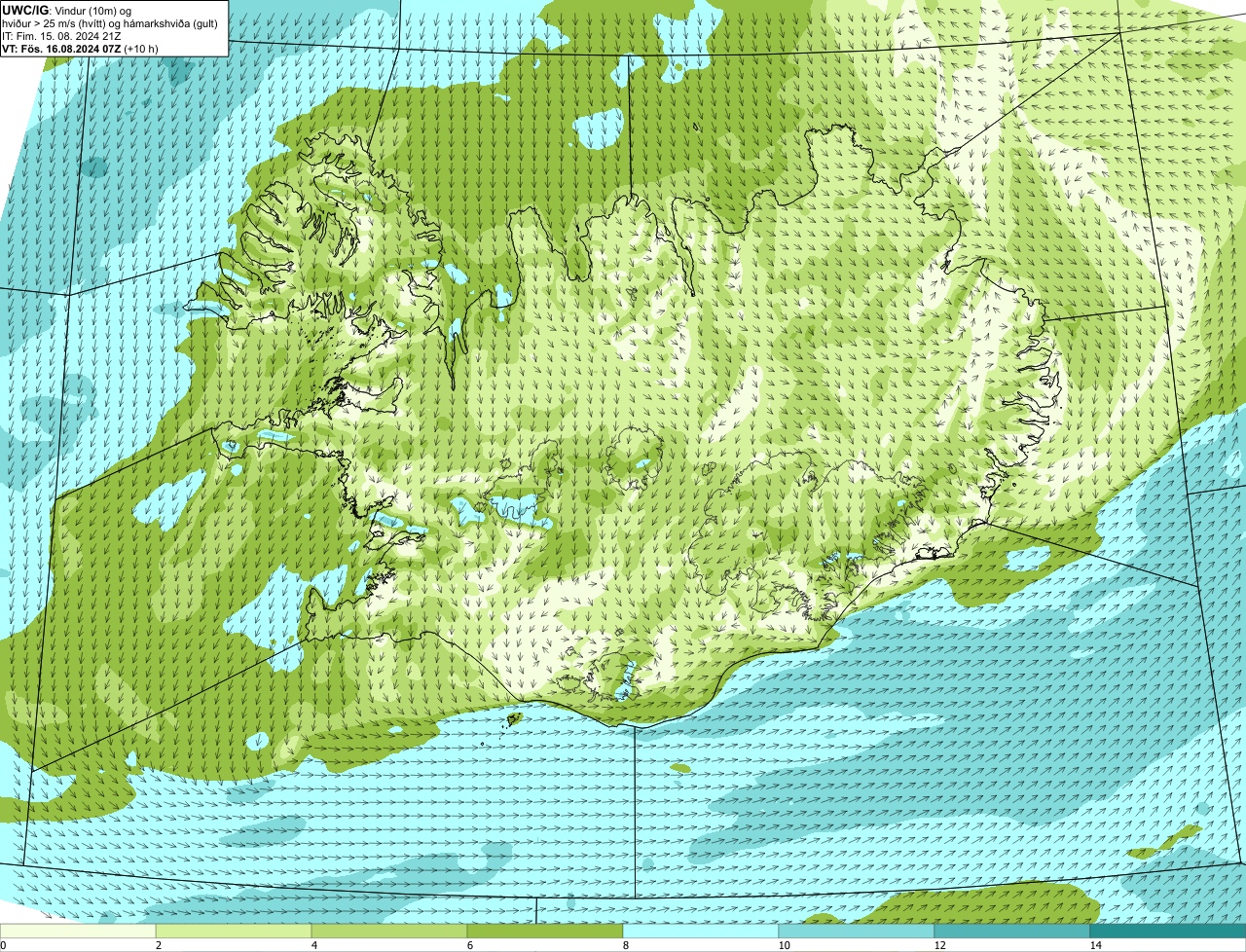The width and height of the screenshot is (1246, 952).
Task: Click the '14' label under the color scale
Action: [1095, 945]
